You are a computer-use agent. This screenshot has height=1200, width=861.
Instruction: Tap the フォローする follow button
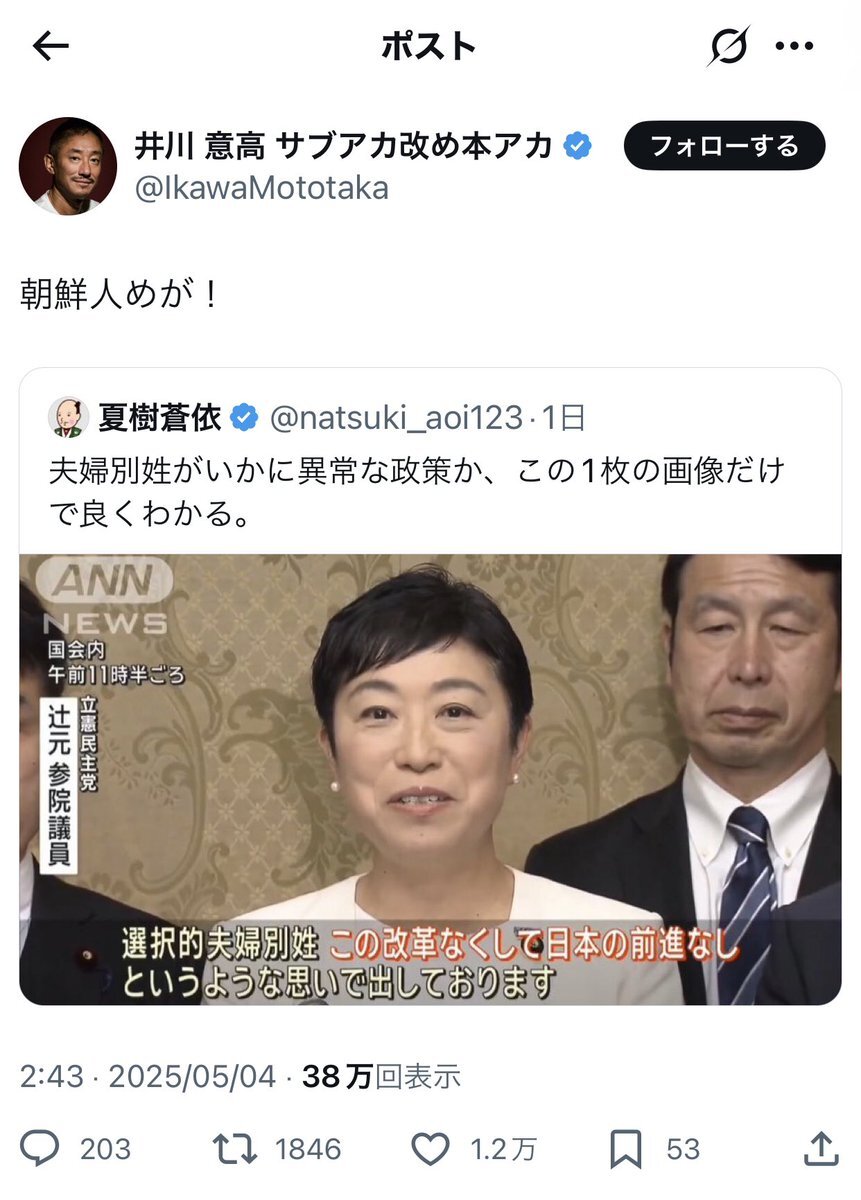pyautogui.click(x=724, y=146)
